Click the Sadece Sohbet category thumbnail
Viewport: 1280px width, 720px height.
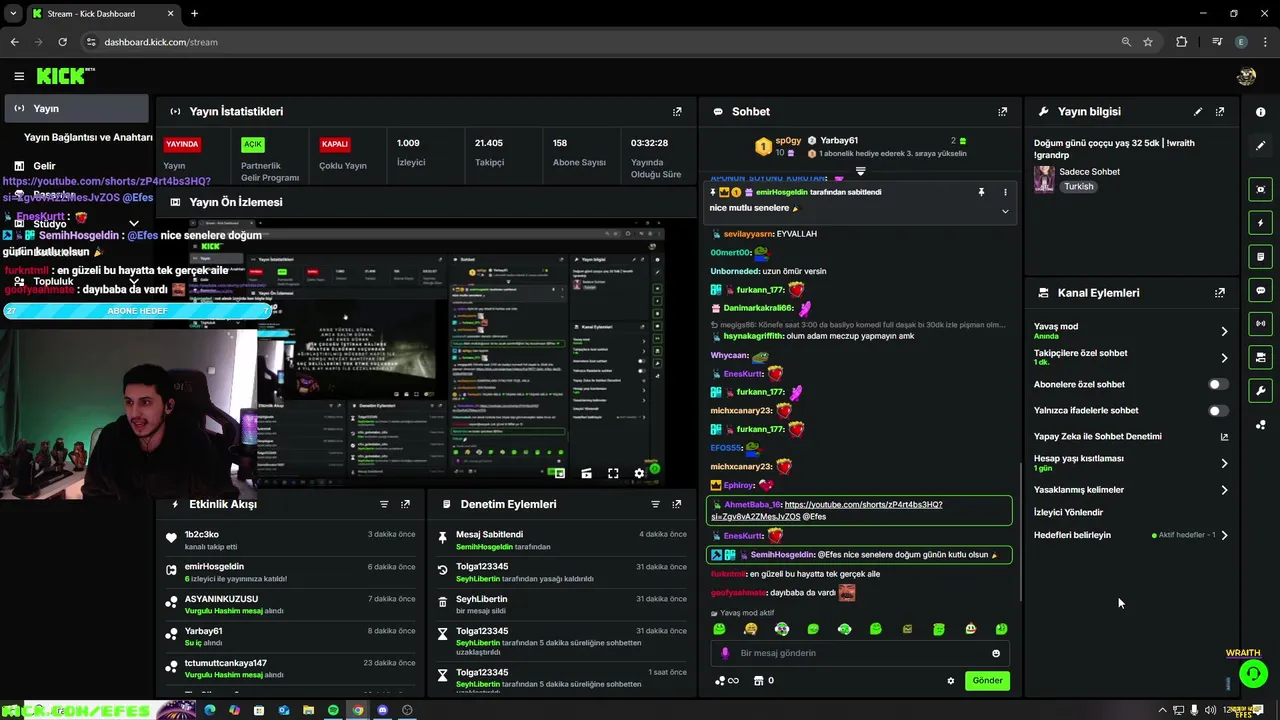pyautogui.click(x=1044, y=179)
